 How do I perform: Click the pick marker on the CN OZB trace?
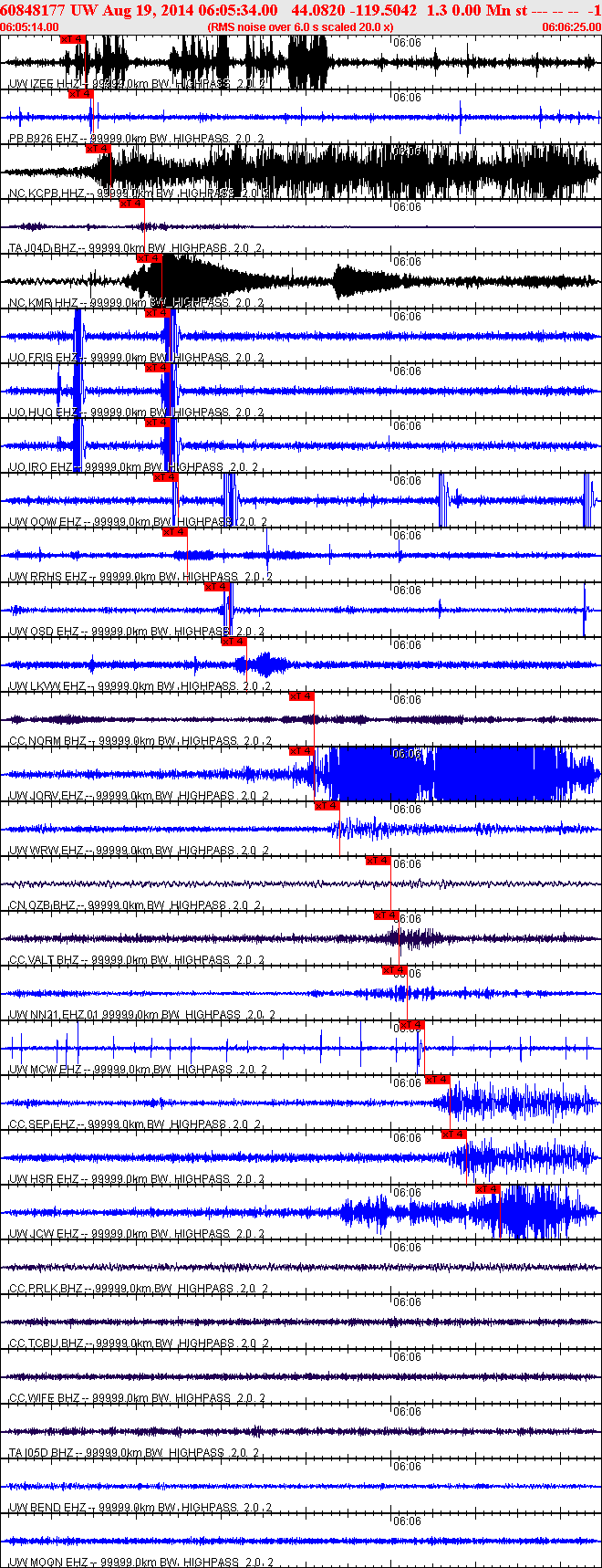coord(379,861)
